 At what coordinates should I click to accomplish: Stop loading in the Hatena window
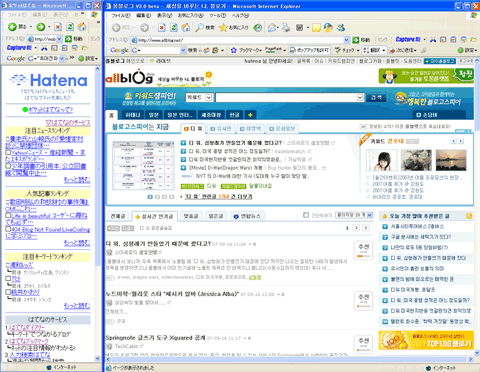[x=58, y=27]
